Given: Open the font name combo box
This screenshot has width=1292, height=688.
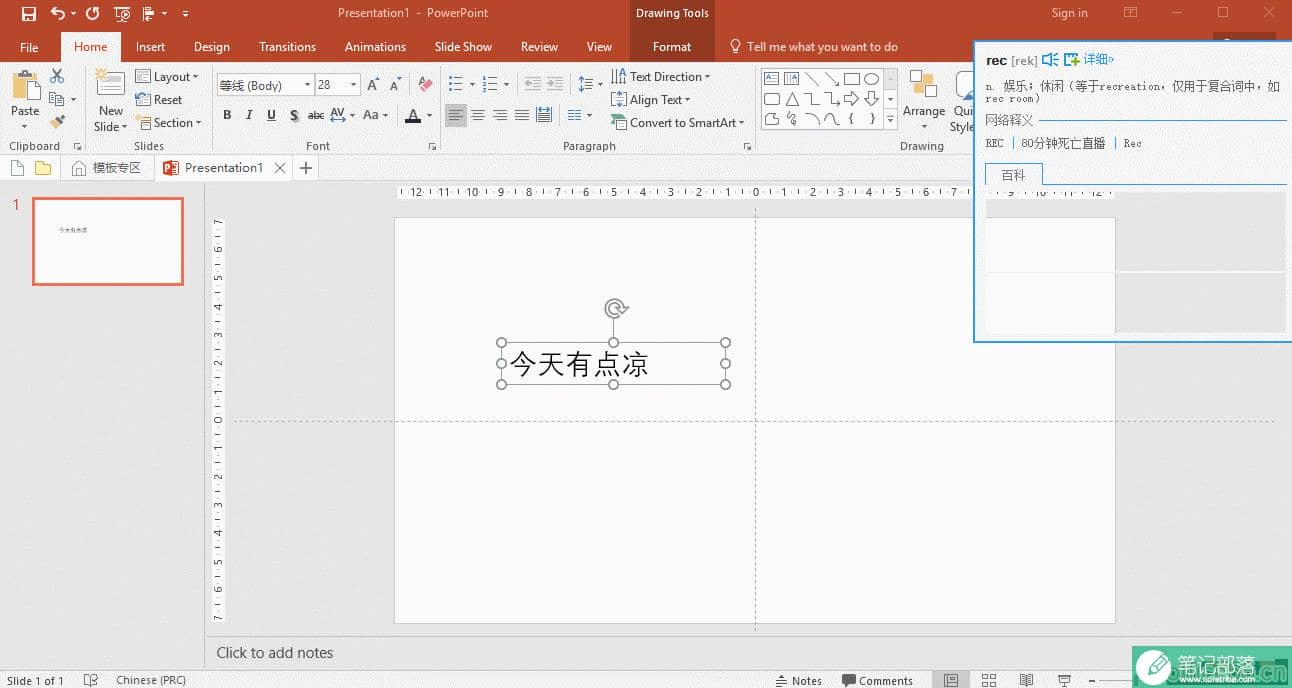Looking at the screenshot, I should tap(265, 85).
